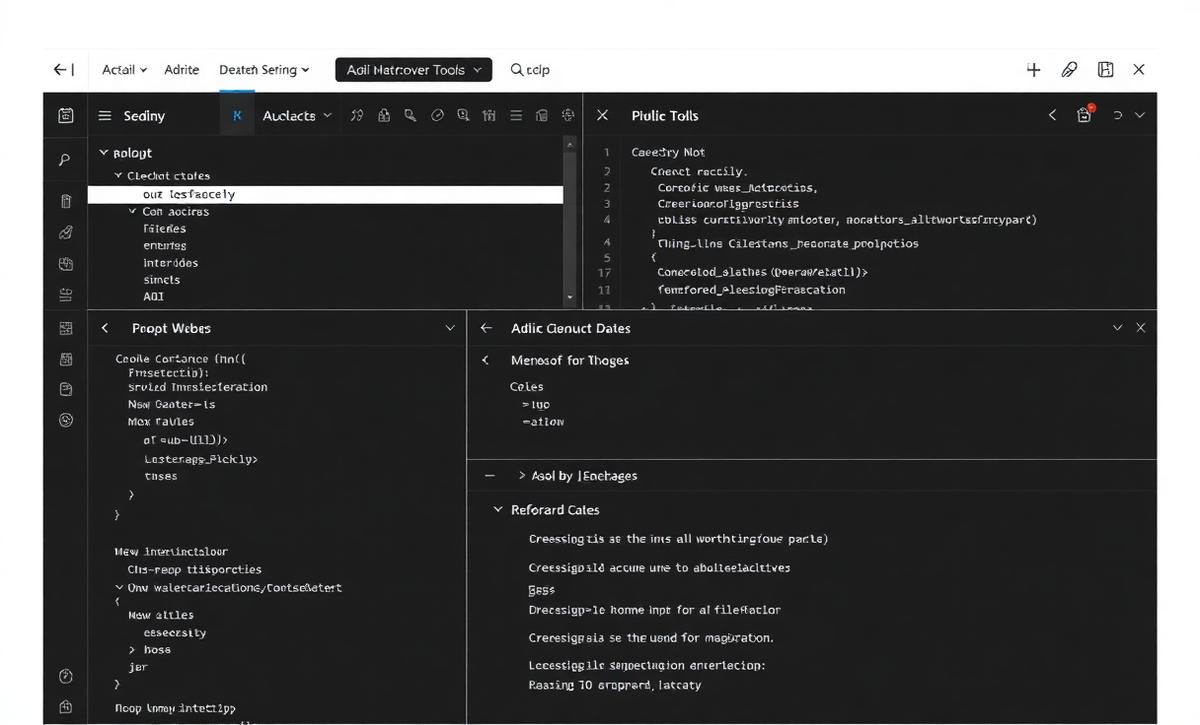
Task: Expand the Poopt Webes panel chevron
Action: [450, 328]
